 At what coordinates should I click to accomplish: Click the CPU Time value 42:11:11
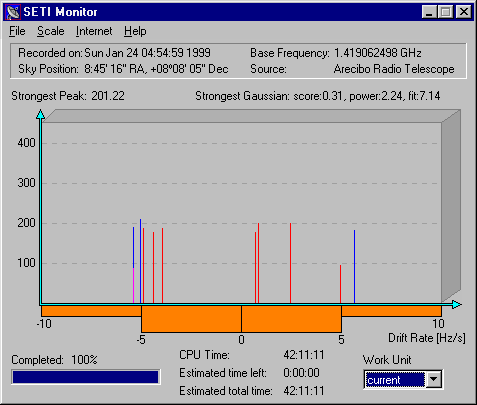pos(304,355)
